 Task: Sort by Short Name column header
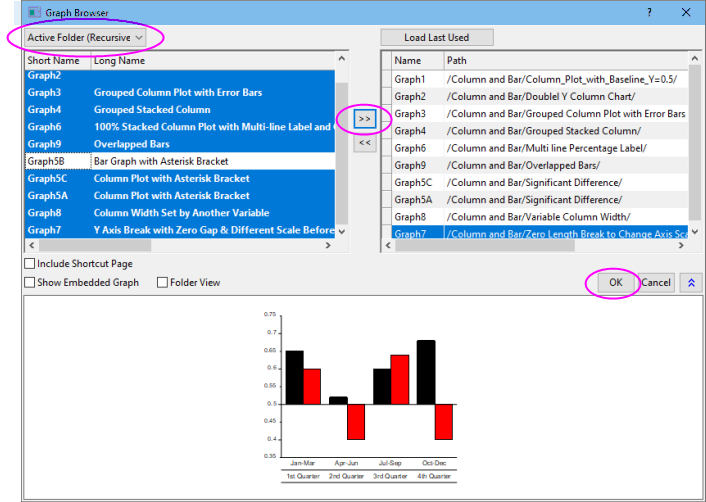(58, 60)
